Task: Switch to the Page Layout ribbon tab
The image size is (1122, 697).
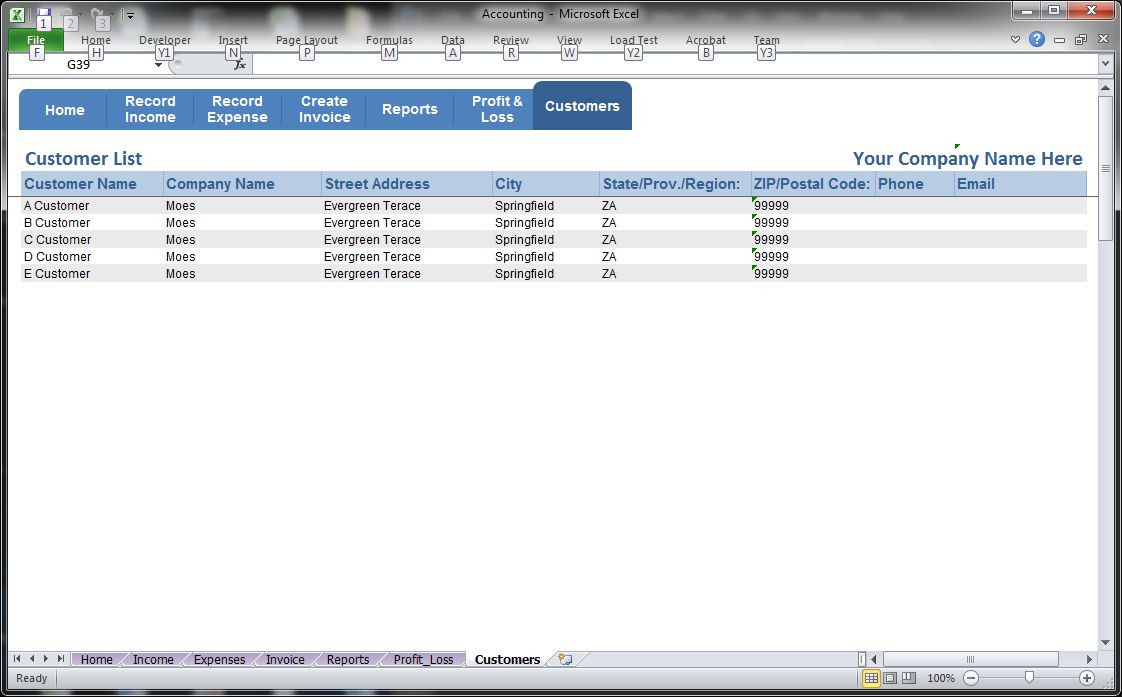Action: coord(306,40)
